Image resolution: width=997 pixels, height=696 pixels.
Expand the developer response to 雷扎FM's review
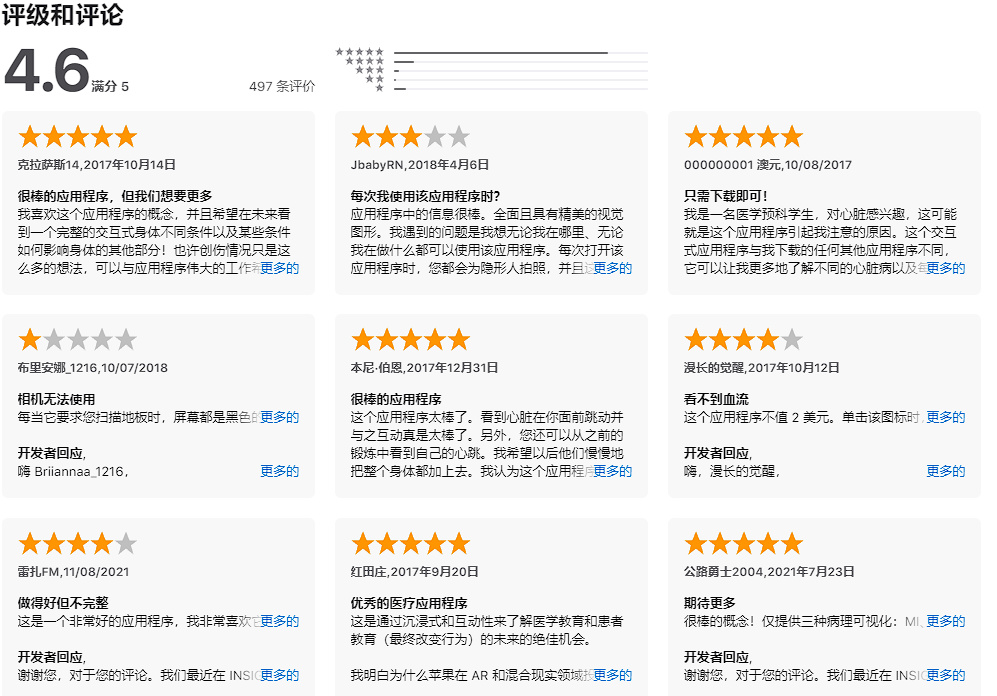pyautogui.click(x=279, y=674)
